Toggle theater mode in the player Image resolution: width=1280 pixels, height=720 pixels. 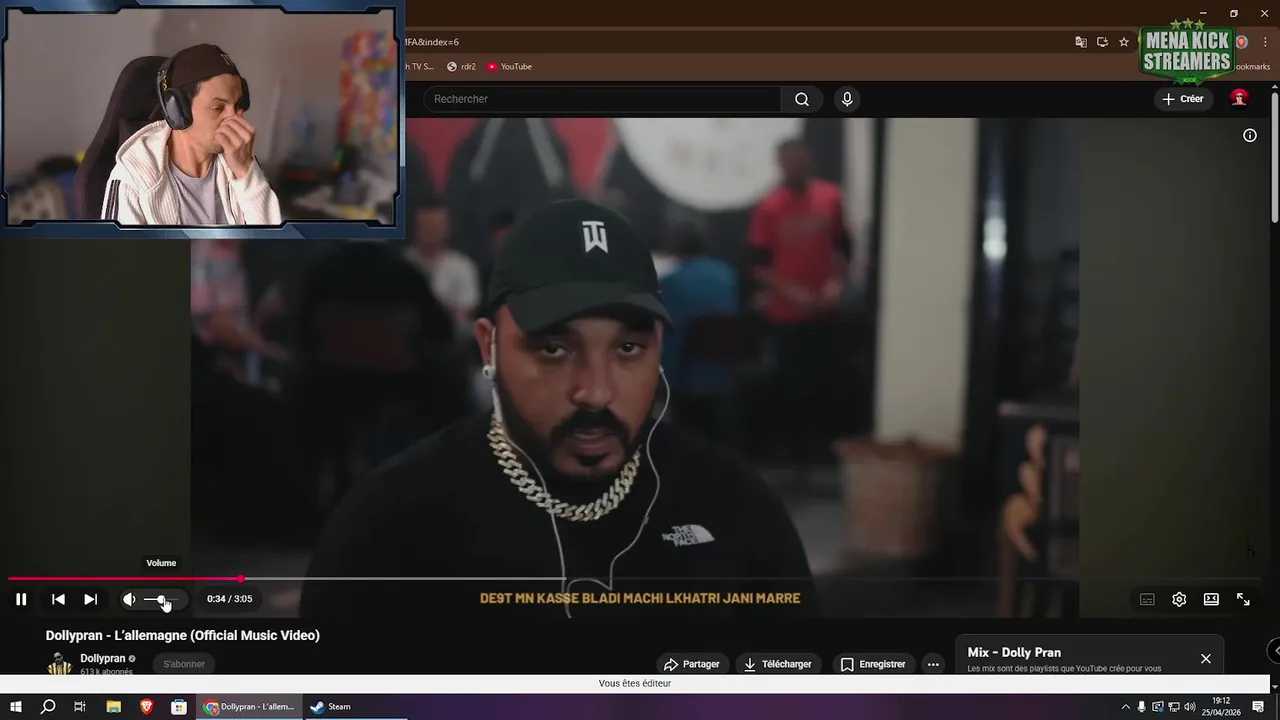(x=1211, y=599)
